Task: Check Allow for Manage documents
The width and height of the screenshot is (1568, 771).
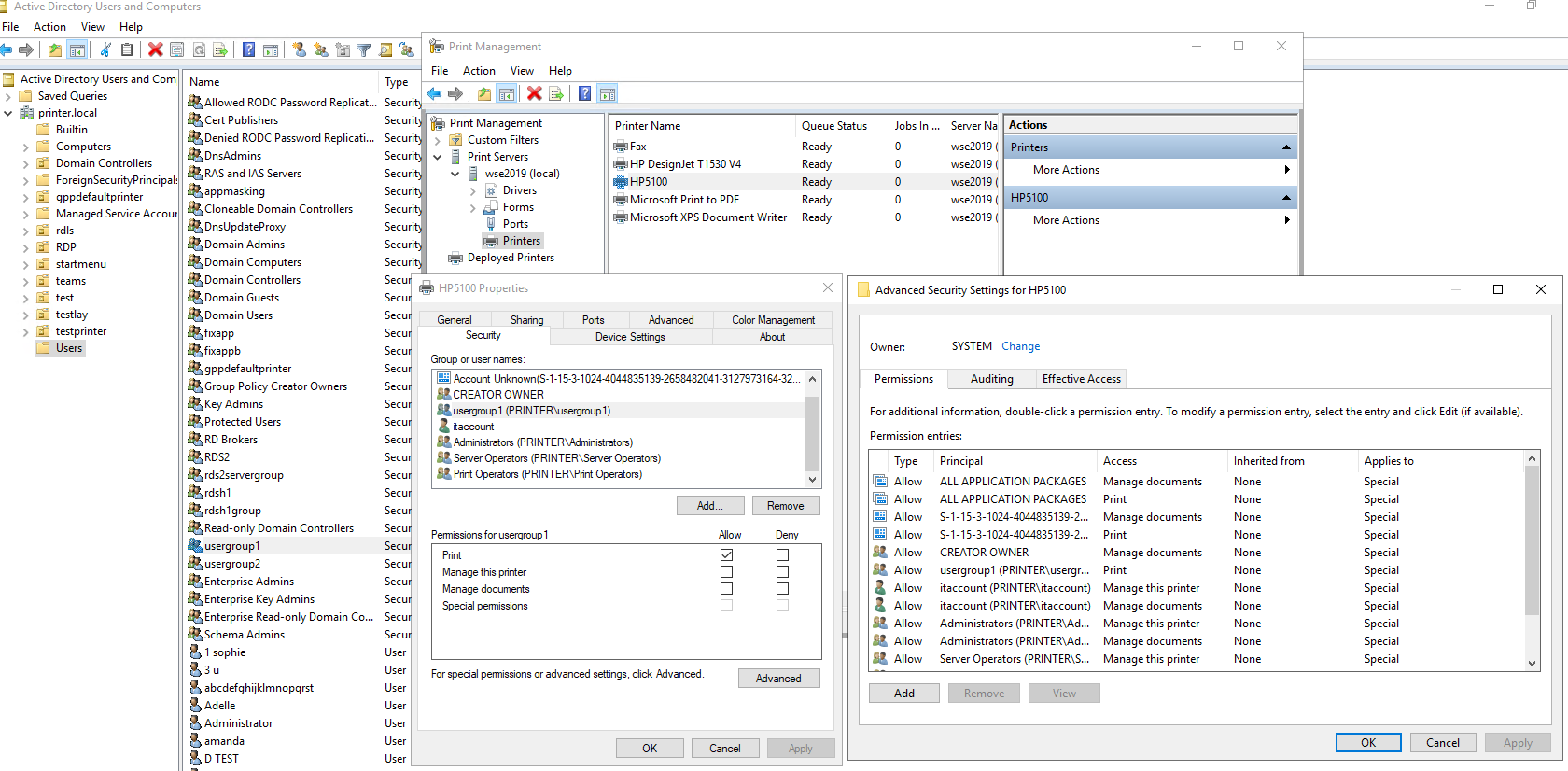Action: pyautogui.click(x=726, y=588)
